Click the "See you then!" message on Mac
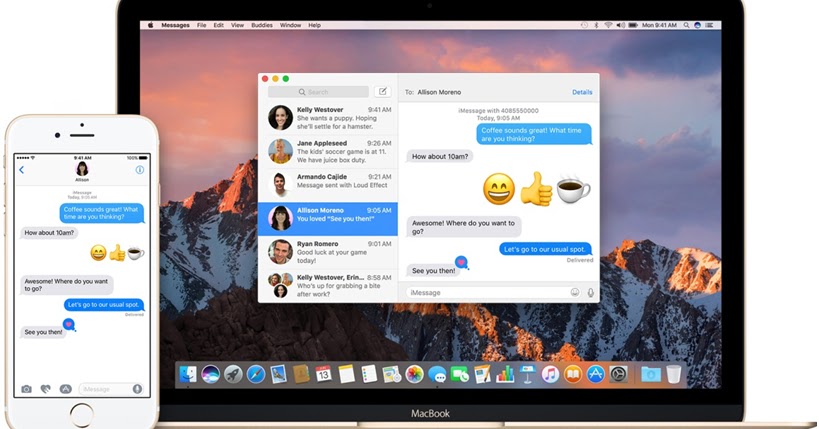The height and width of the screenshot is (429, 819). 433,271
